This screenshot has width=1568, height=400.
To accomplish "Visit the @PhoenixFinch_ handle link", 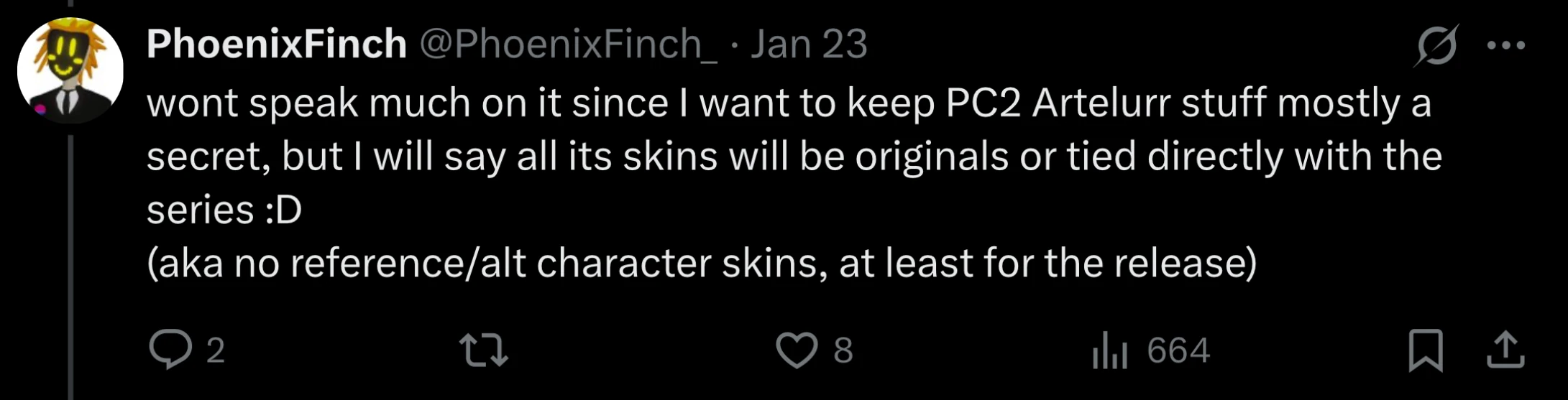I will (567, 45).
